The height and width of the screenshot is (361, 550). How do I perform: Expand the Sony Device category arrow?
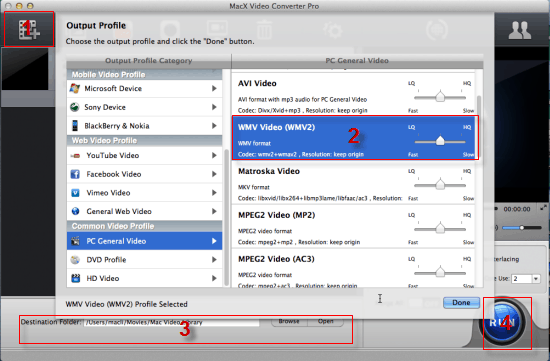(214, 107)
